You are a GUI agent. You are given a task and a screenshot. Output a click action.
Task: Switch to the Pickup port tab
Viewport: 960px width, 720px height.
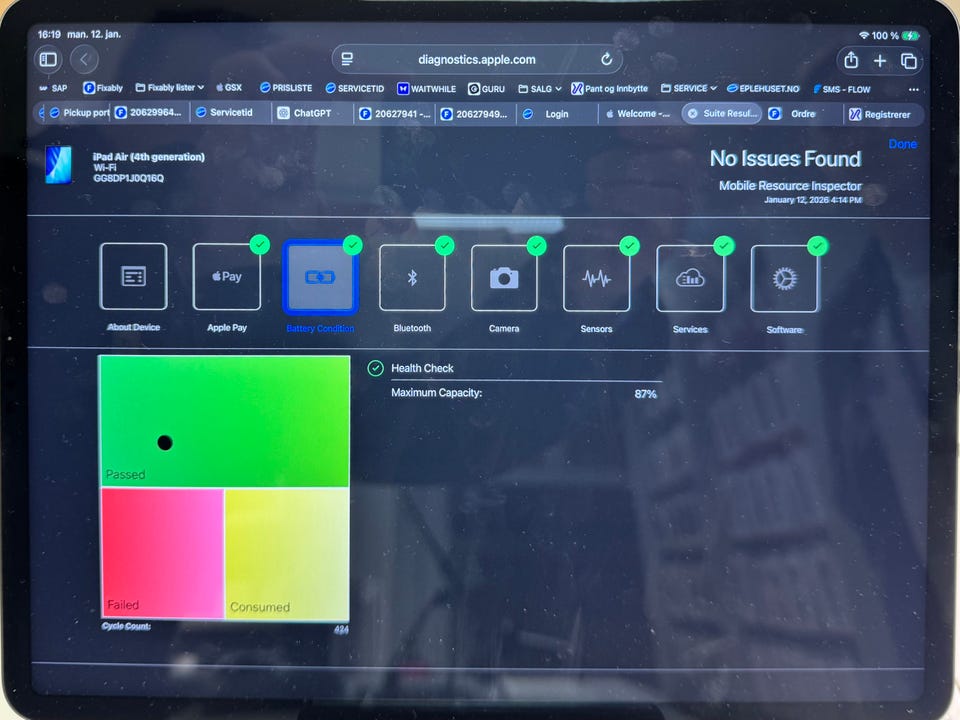click(78, 113)
